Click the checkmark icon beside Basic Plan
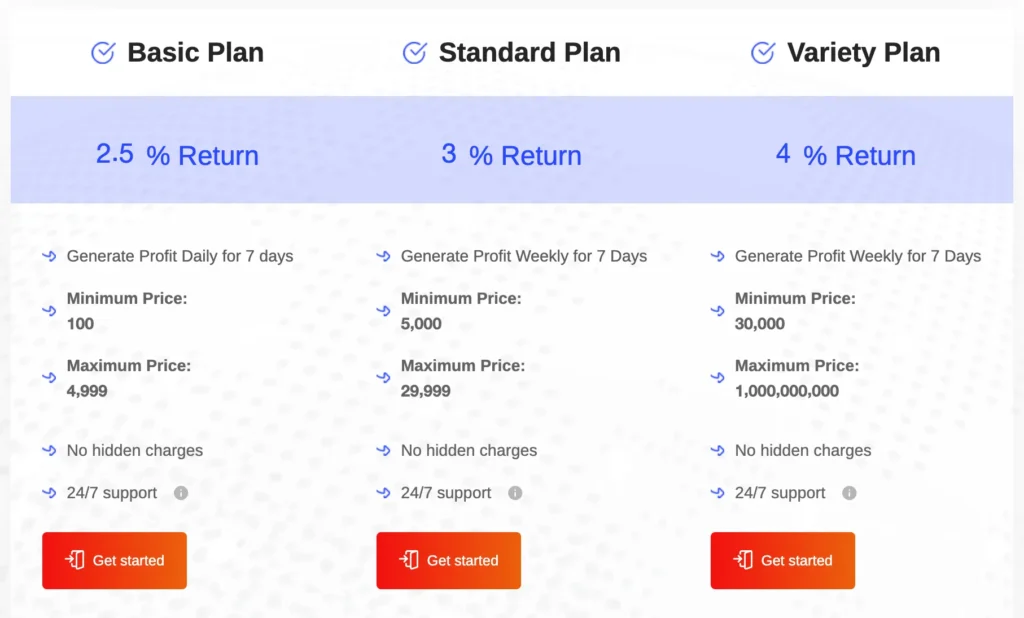 pos(103,53)
